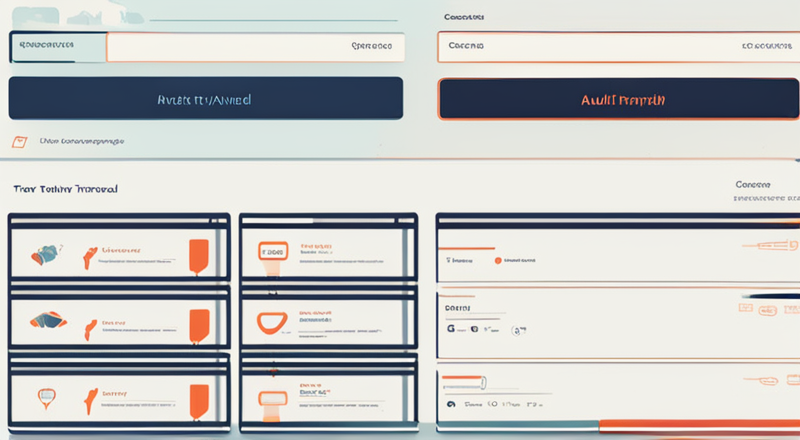The image size is (800, 440).
Task: Click the orange-blue shell icon in second left card
Action: pyautogui.click(x=48, y=320)
